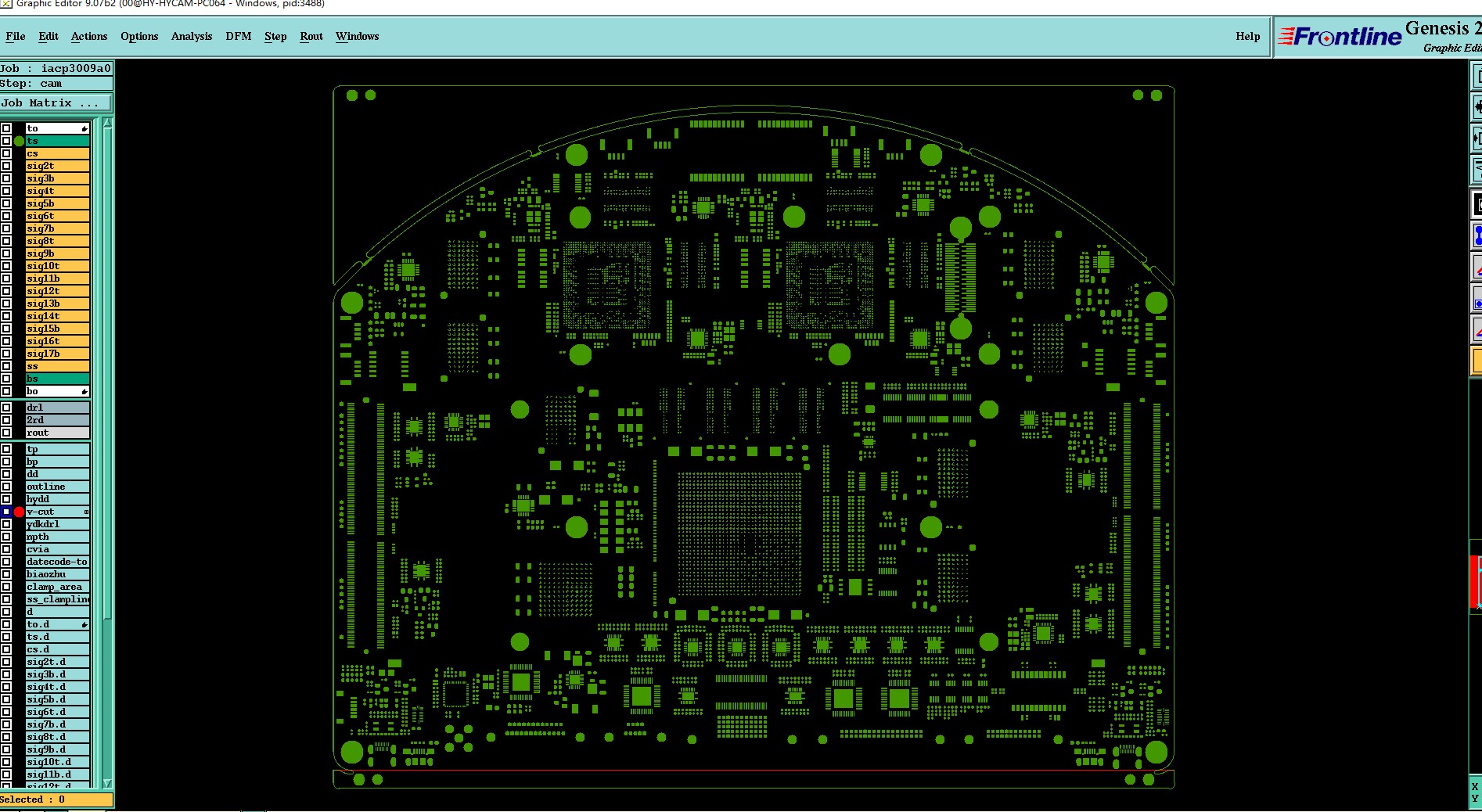Select the biaozhu layer name

57,574
